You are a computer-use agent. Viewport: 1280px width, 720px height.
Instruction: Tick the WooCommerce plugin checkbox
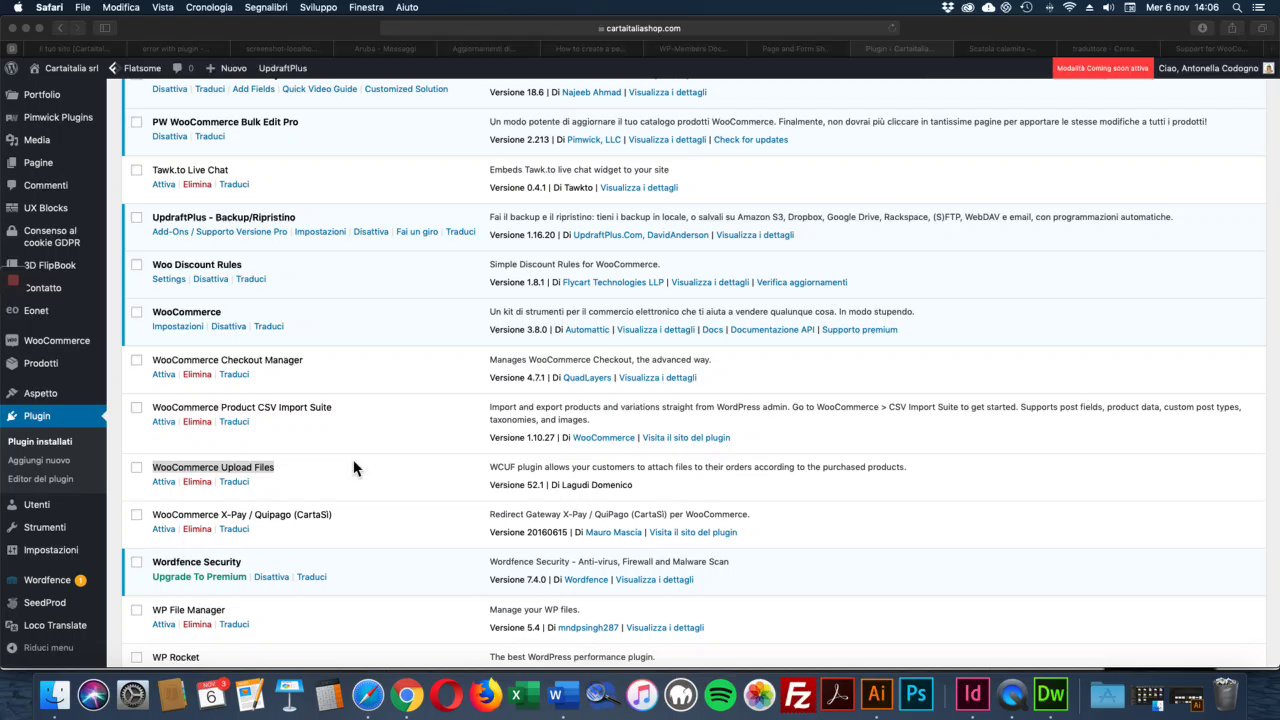136,312
